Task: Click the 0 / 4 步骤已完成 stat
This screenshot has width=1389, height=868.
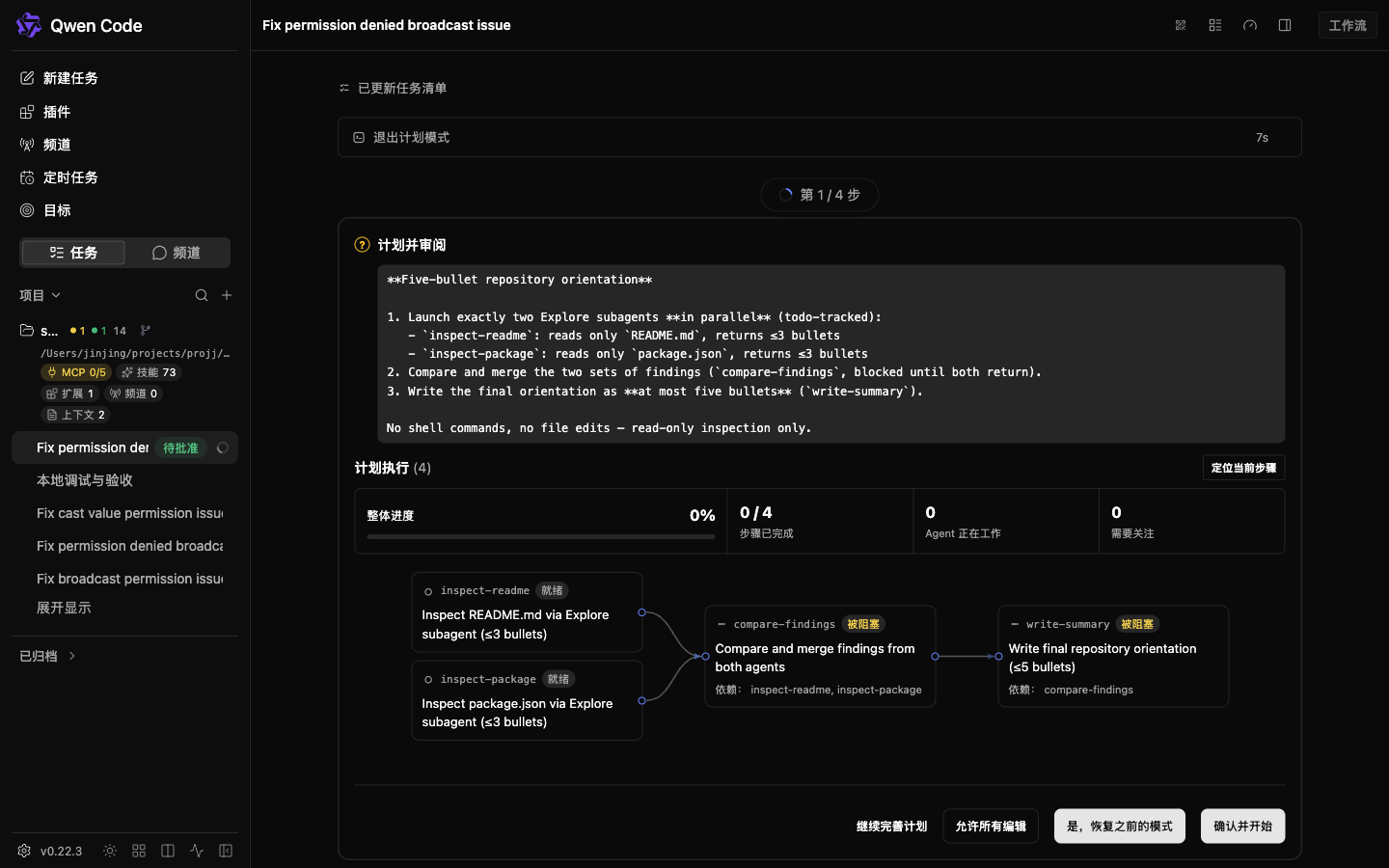Action: (820, 521)
